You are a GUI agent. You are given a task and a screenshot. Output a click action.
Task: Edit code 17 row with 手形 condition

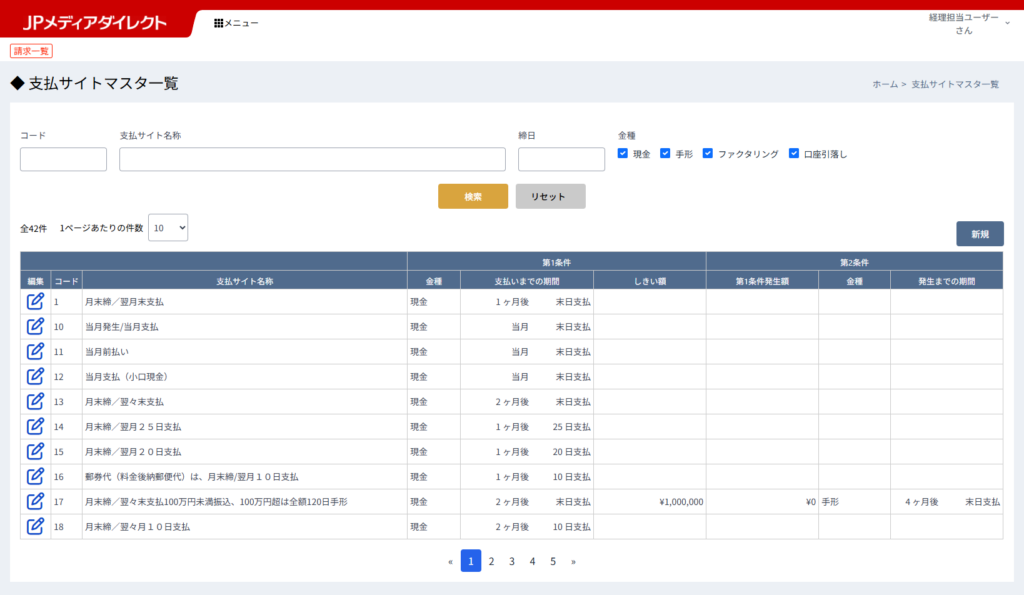click(x=35, y=501)
